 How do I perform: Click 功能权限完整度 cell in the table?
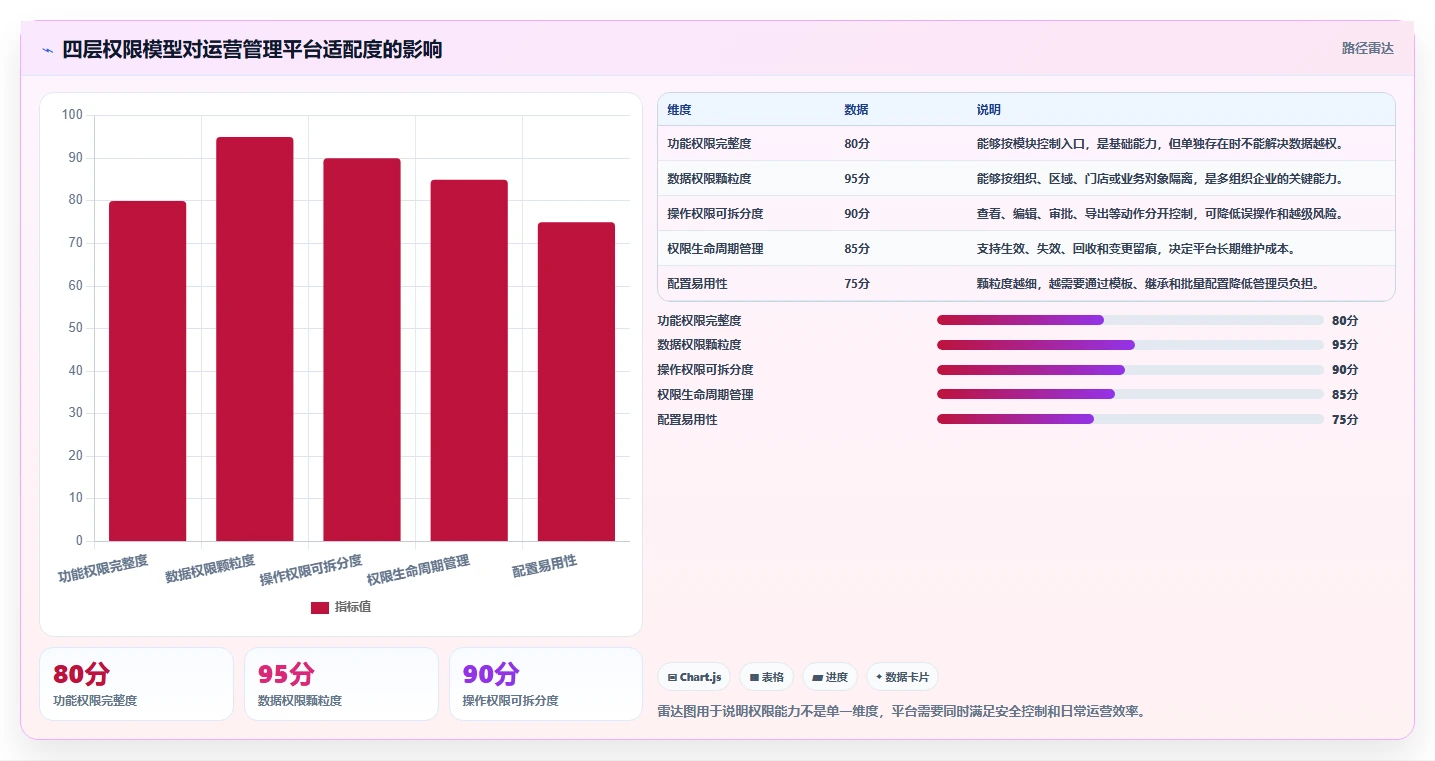(x=709, y=144)
